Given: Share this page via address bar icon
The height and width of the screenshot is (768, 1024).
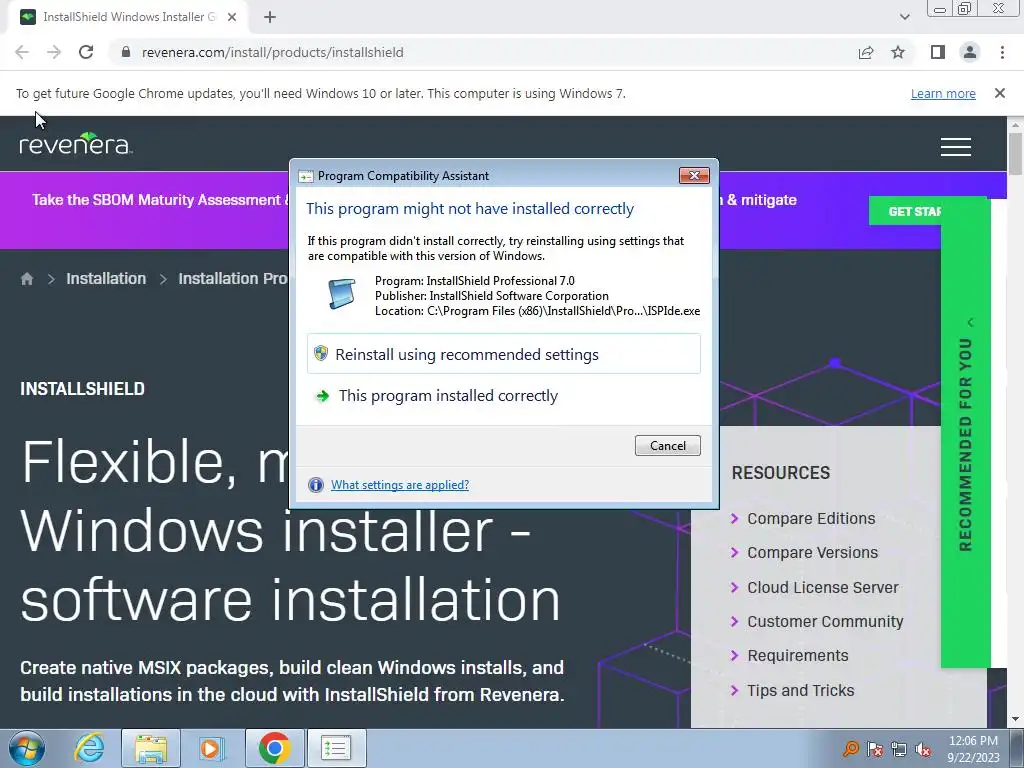Looking at the screenshot, I should 866,52.
